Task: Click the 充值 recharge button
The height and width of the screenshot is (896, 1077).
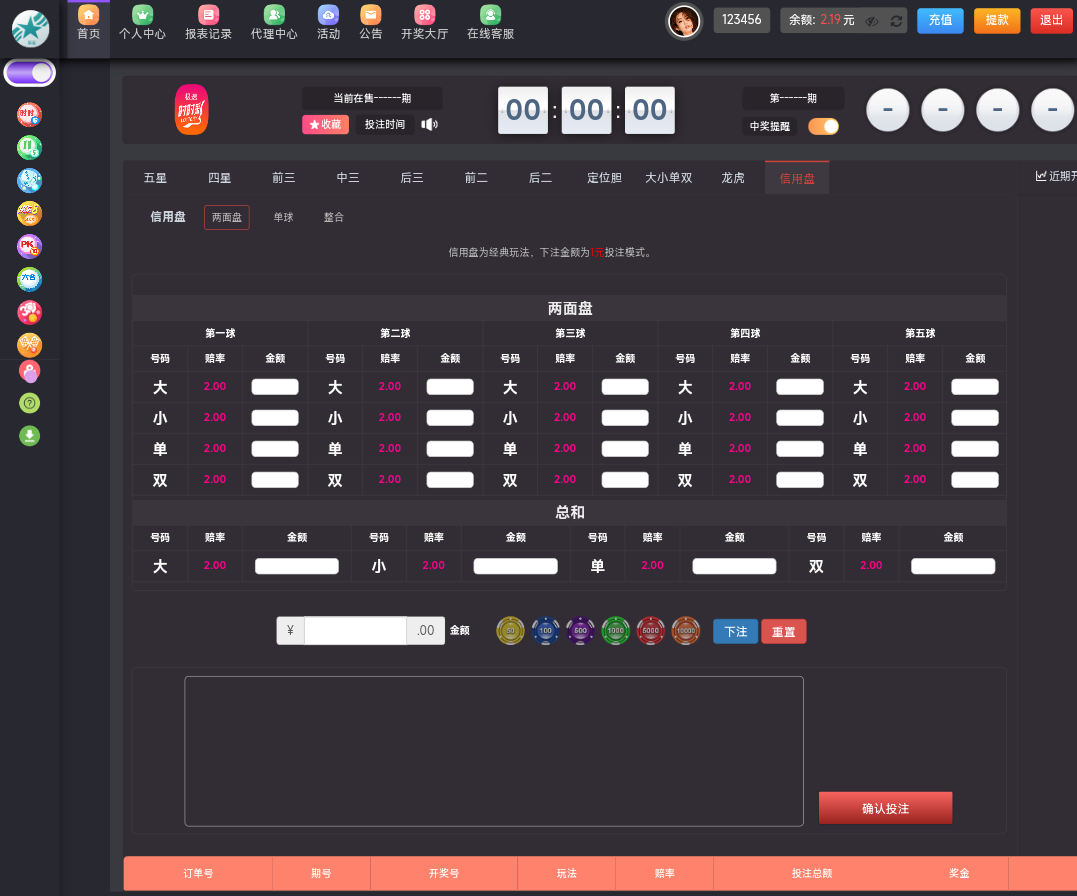Action: point(940,20)
